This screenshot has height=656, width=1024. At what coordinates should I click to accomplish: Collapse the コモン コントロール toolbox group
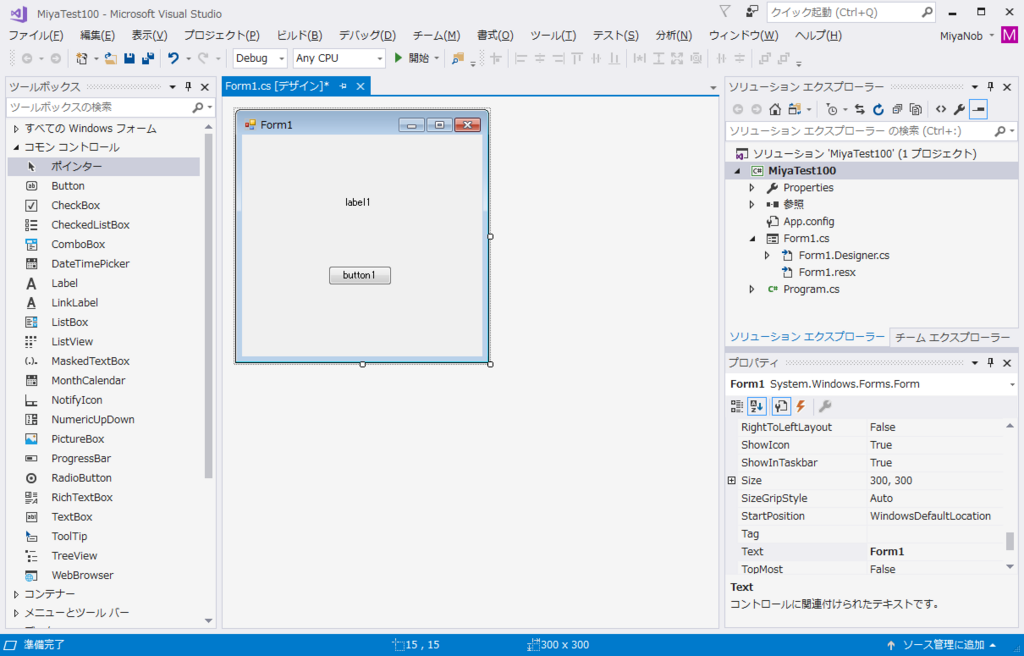click(x=16, y=148)
